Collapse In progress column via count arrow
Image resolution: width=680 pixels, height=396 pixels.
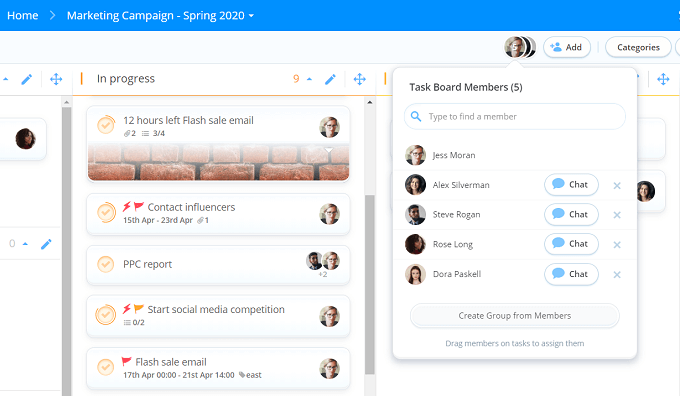tap(309, 79)
